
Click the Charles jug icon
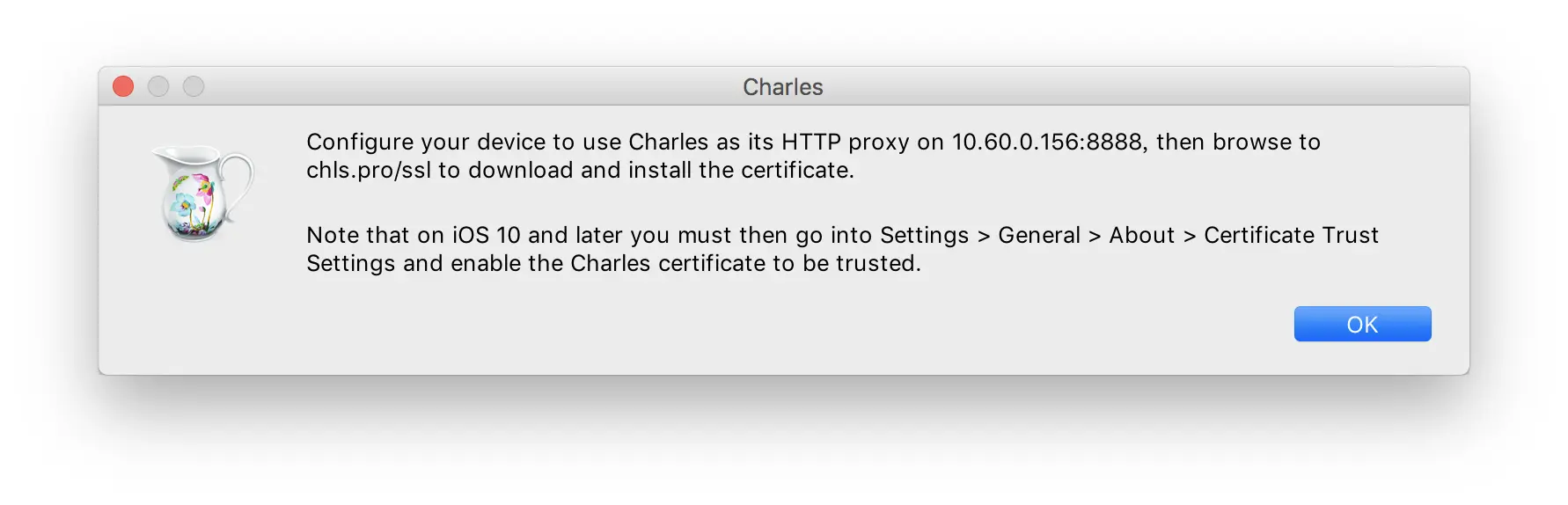[202, 193]
